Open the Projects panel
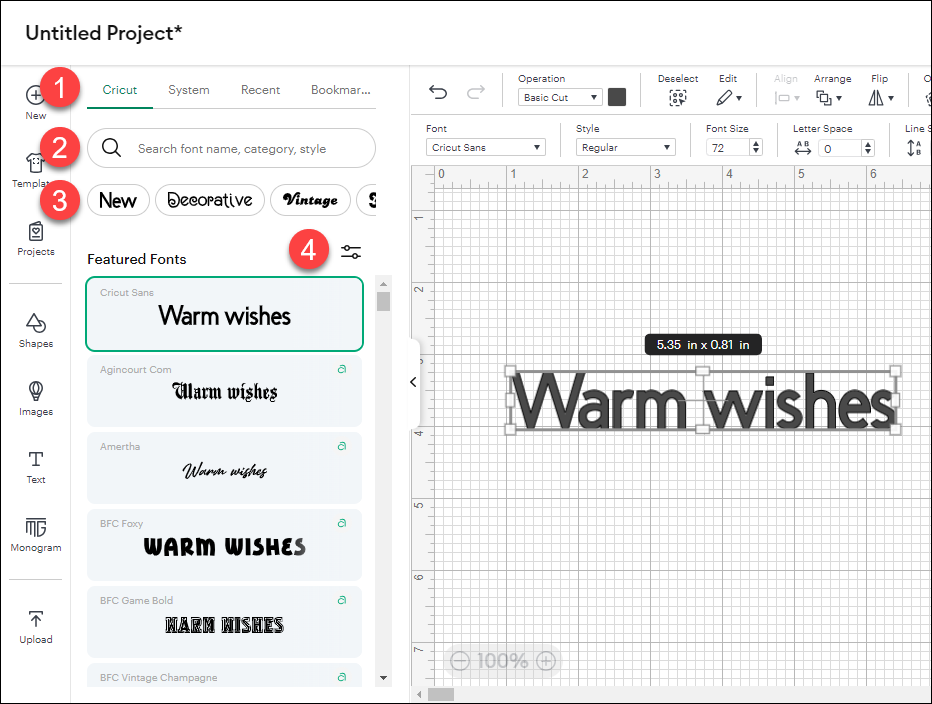The width and height of the screenshot is (932, 704). [x=36, y=238]
